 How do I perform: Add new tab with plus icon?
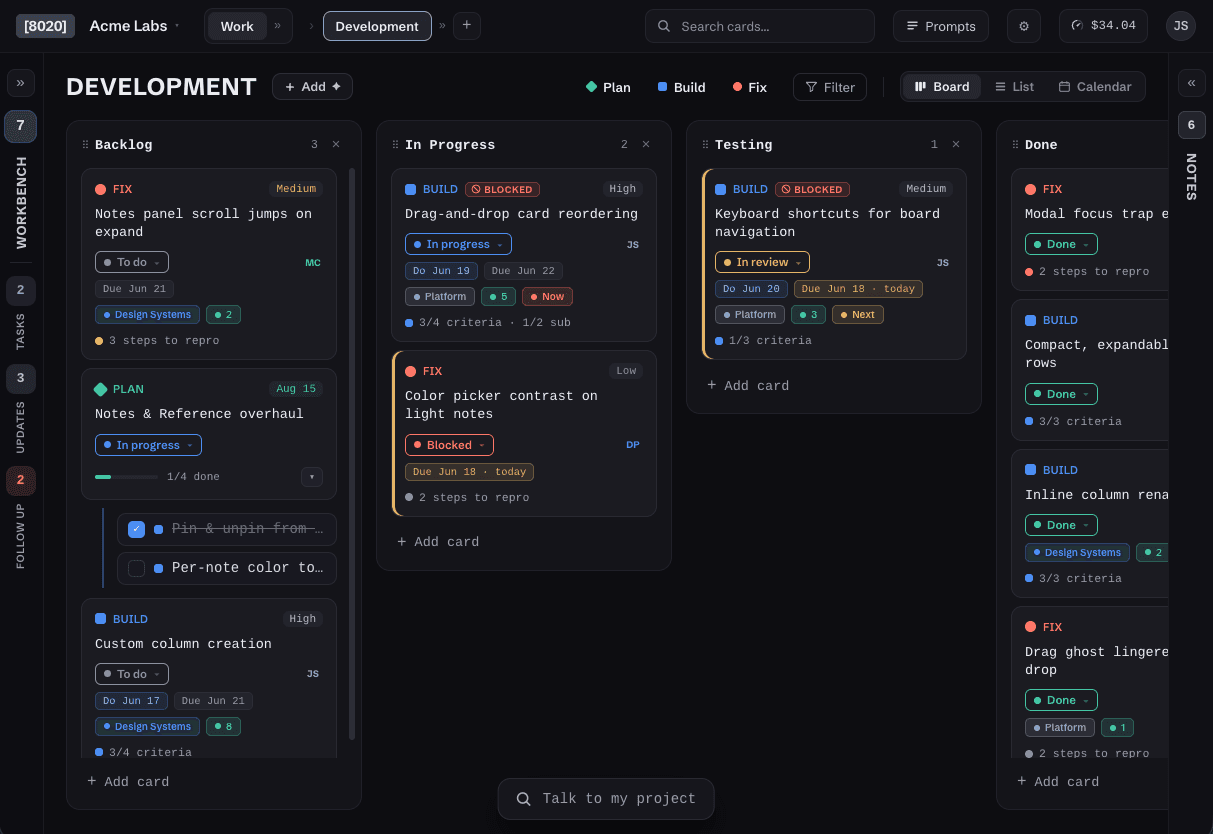(x=467, y=26)
